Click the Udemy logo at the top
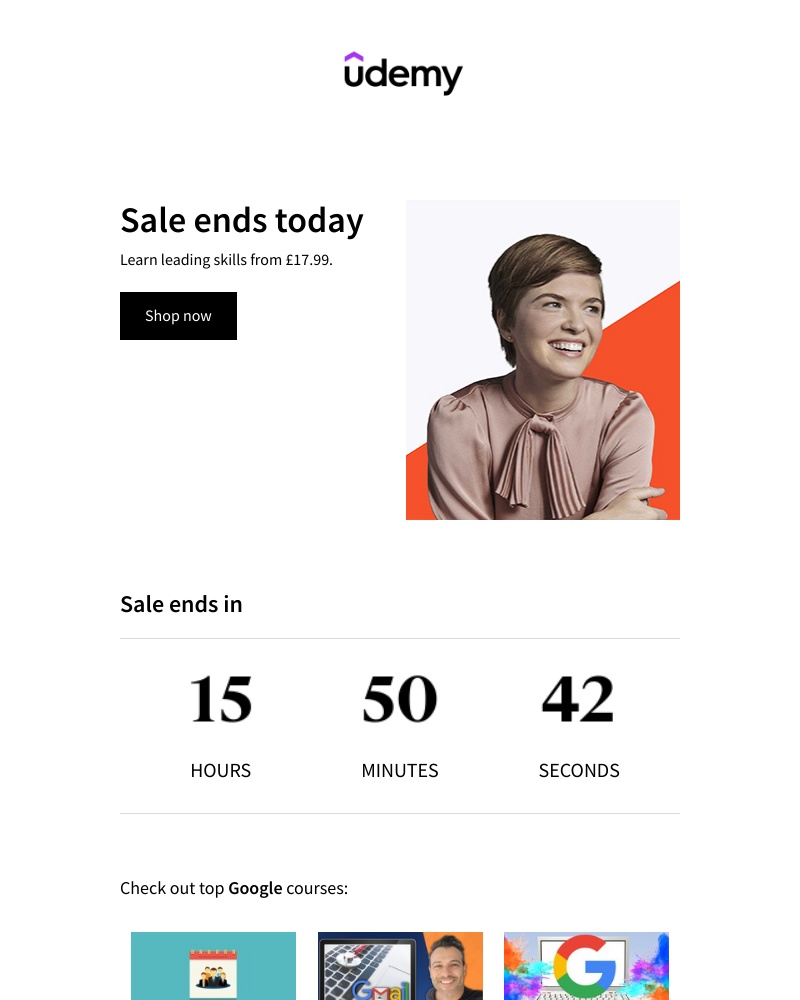800x1000 pixels. pos(402,73)
